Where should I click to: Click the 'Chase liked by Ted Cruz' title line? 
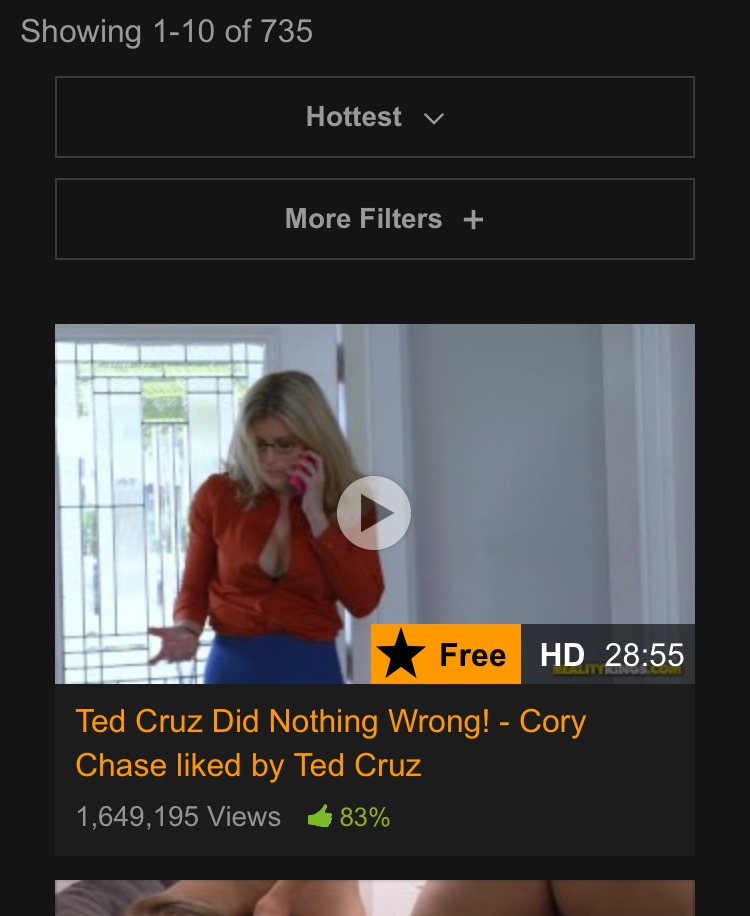click(x=248, y=765)
